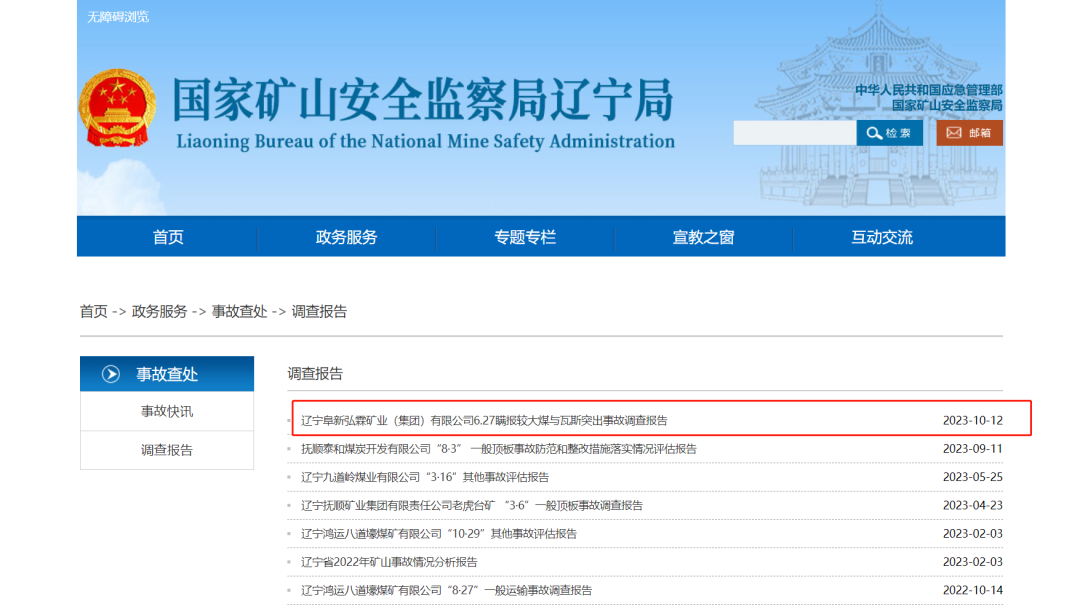1080x609 pixels.
Task: Select 事故快讯 in the left sidebar
Action: 166,412
